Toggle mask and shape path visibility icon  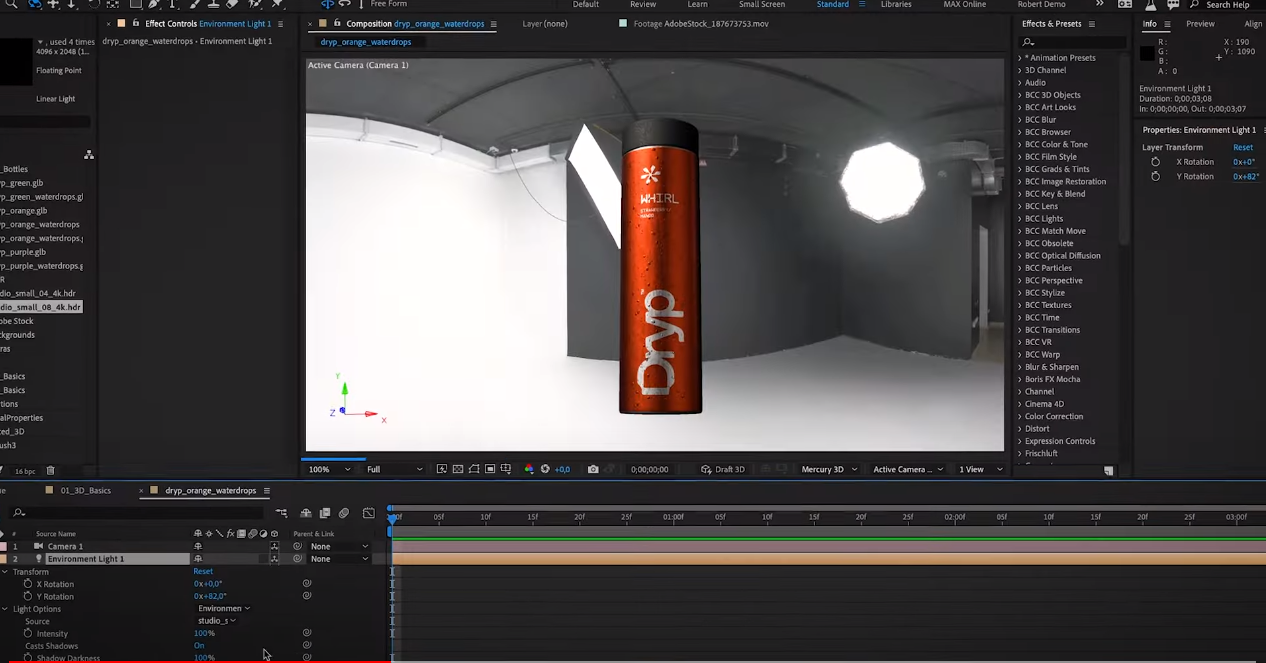click(474, 469)
